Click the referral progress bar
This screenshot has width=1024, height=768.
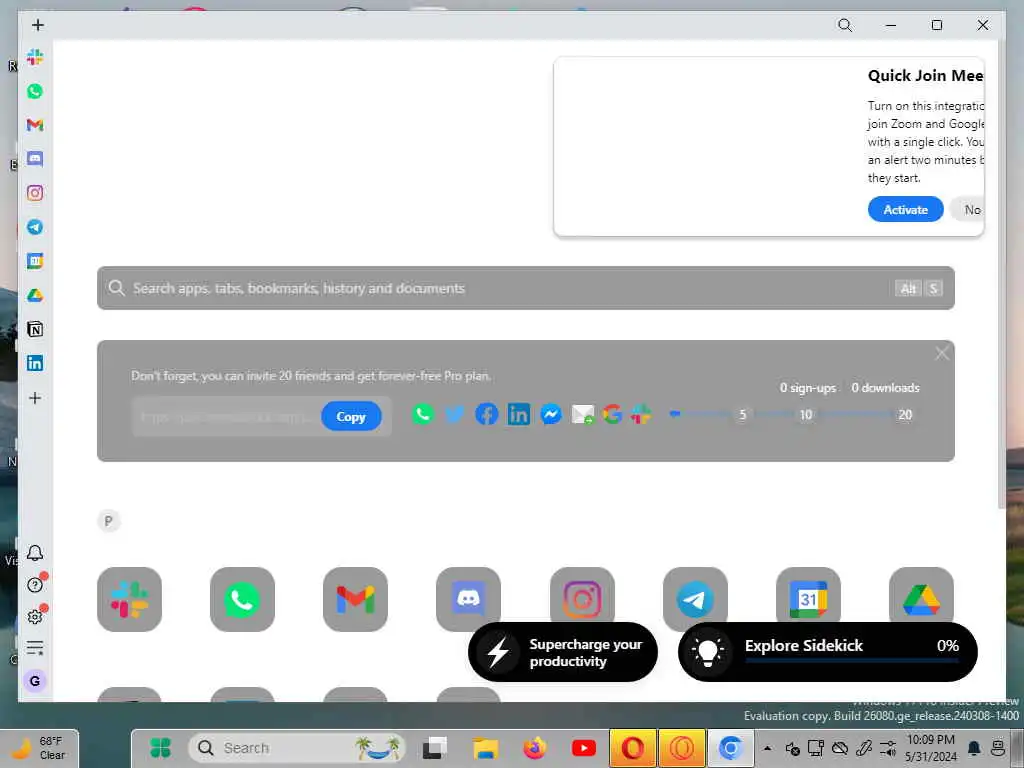(791, 414)
